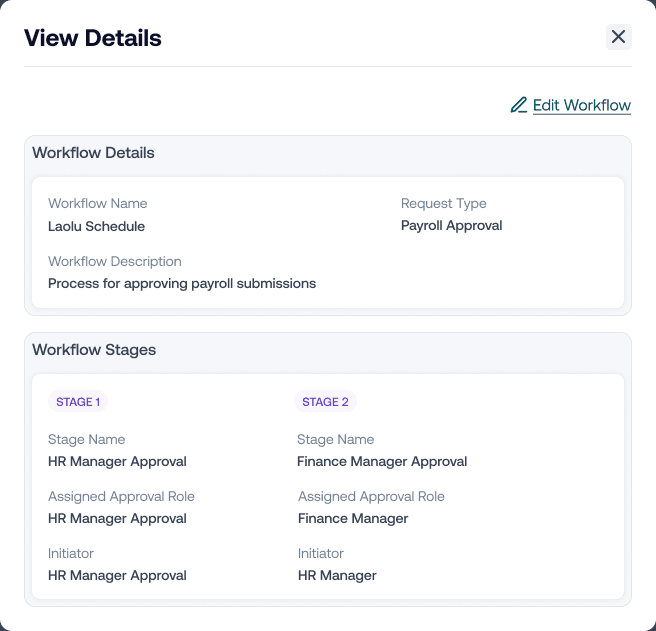Viewport: 656px width, 631px height.
Task: Select Stage 2 initiator HR Manager
Action: click(x=337, y=575)
